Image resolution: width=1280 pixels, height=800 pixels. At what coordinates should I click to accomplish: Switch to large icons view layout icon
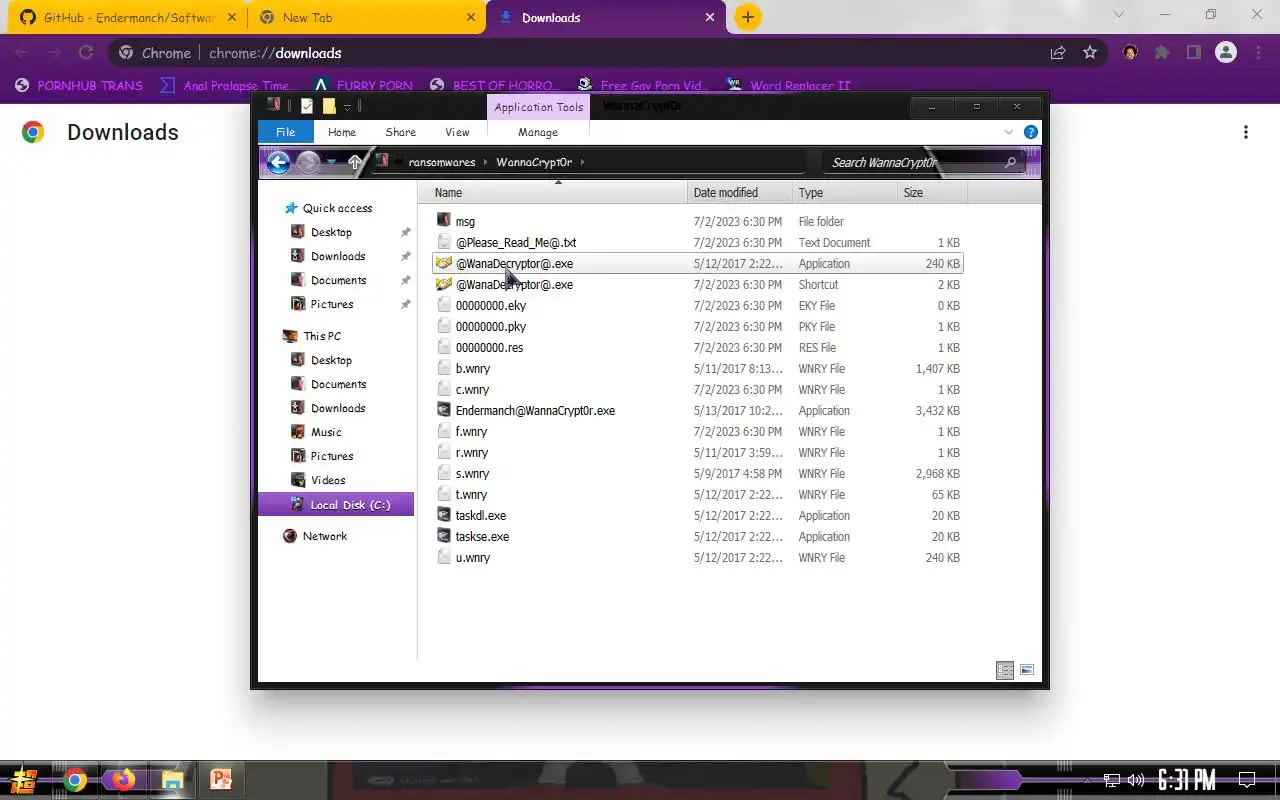1026,670
